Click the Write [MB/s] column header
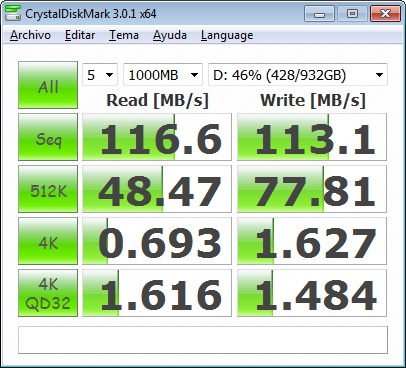Viewport: 406px width, 368px height. (313, 100)
